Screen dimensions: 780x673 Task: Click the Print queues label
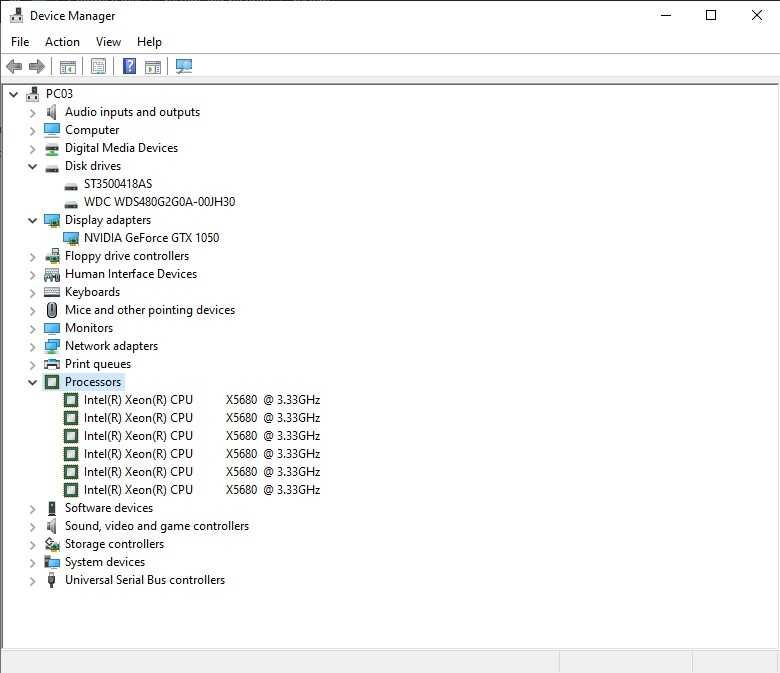point(98,364)
